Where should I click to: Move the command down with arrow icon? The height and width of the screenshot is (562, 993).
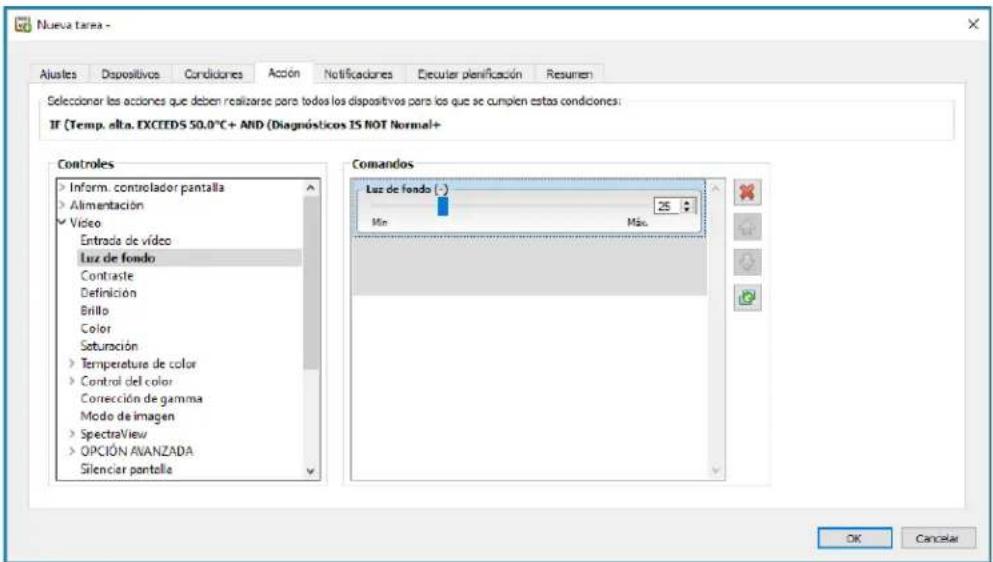[747, 262]
